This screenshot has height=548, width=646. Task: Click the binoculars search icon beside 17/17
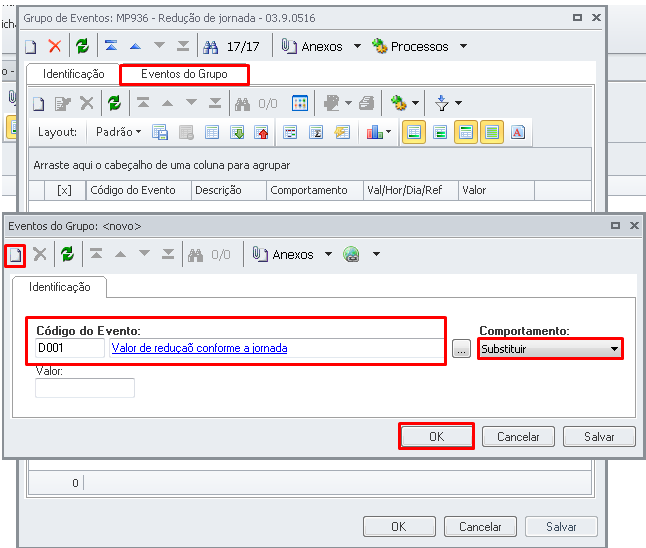211,47
